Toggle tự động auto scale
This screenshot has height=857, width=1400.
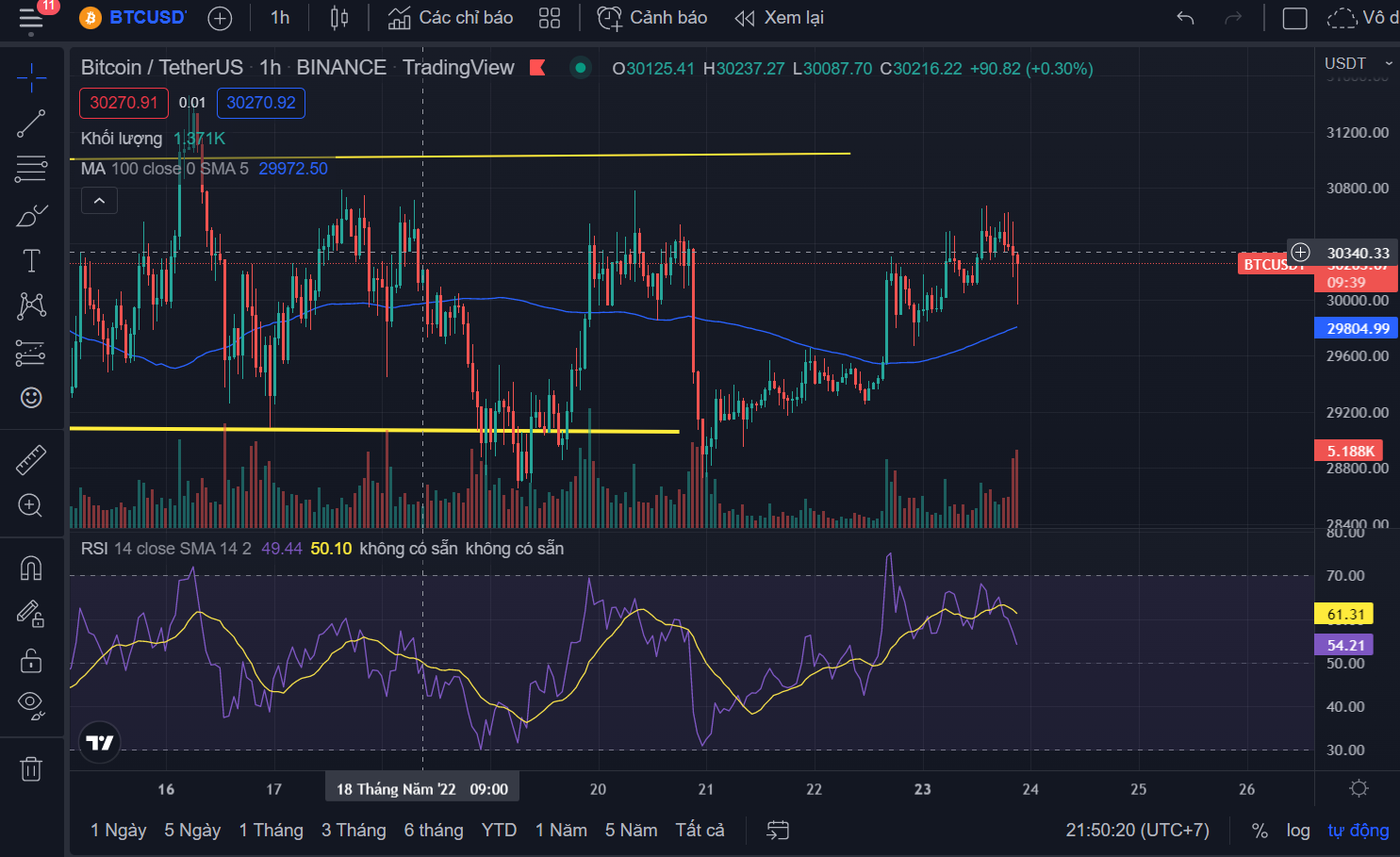point(1359,831)
